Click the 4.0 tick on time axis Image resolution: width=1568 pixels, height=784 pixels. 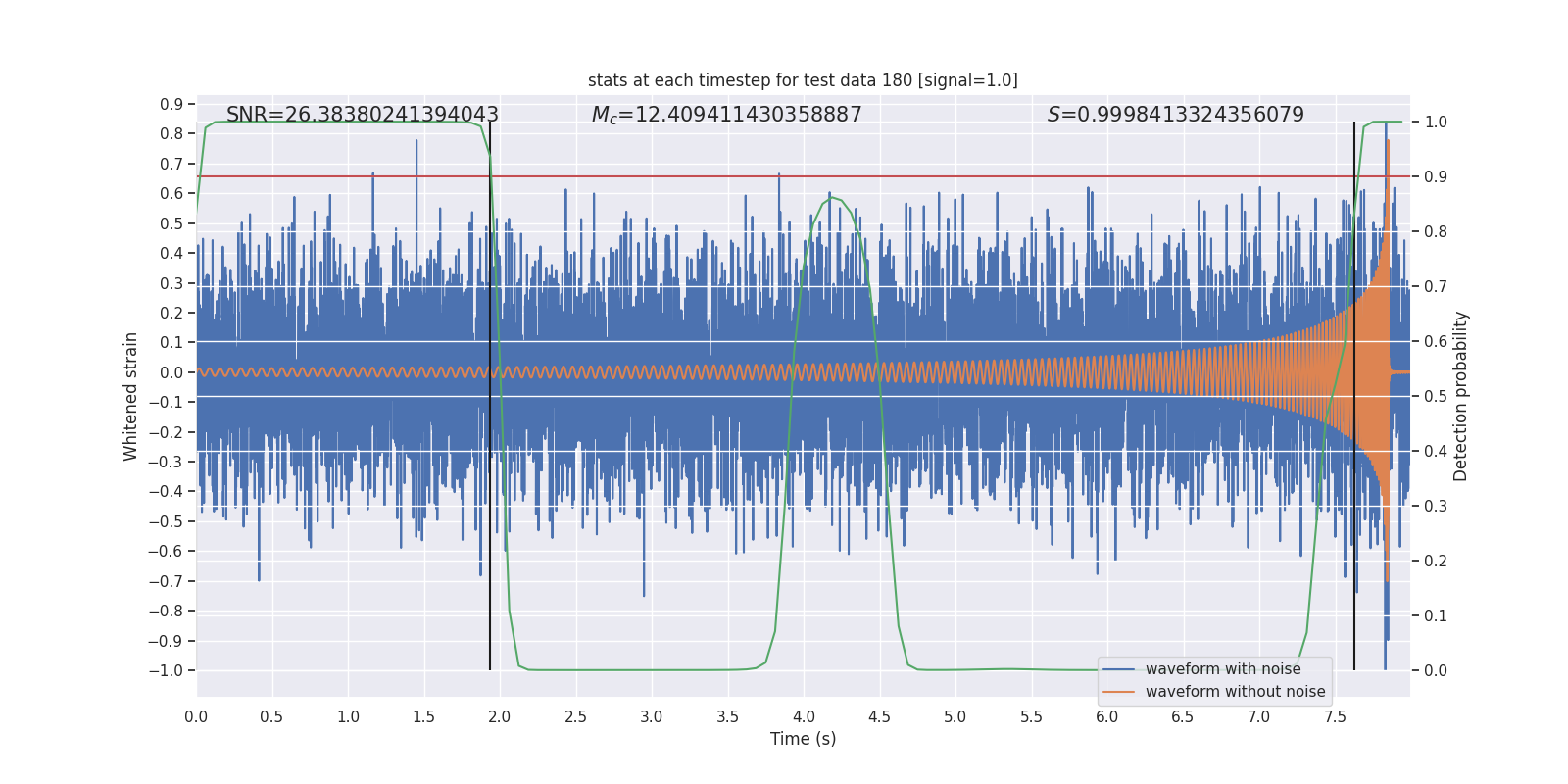click(804, 716)
